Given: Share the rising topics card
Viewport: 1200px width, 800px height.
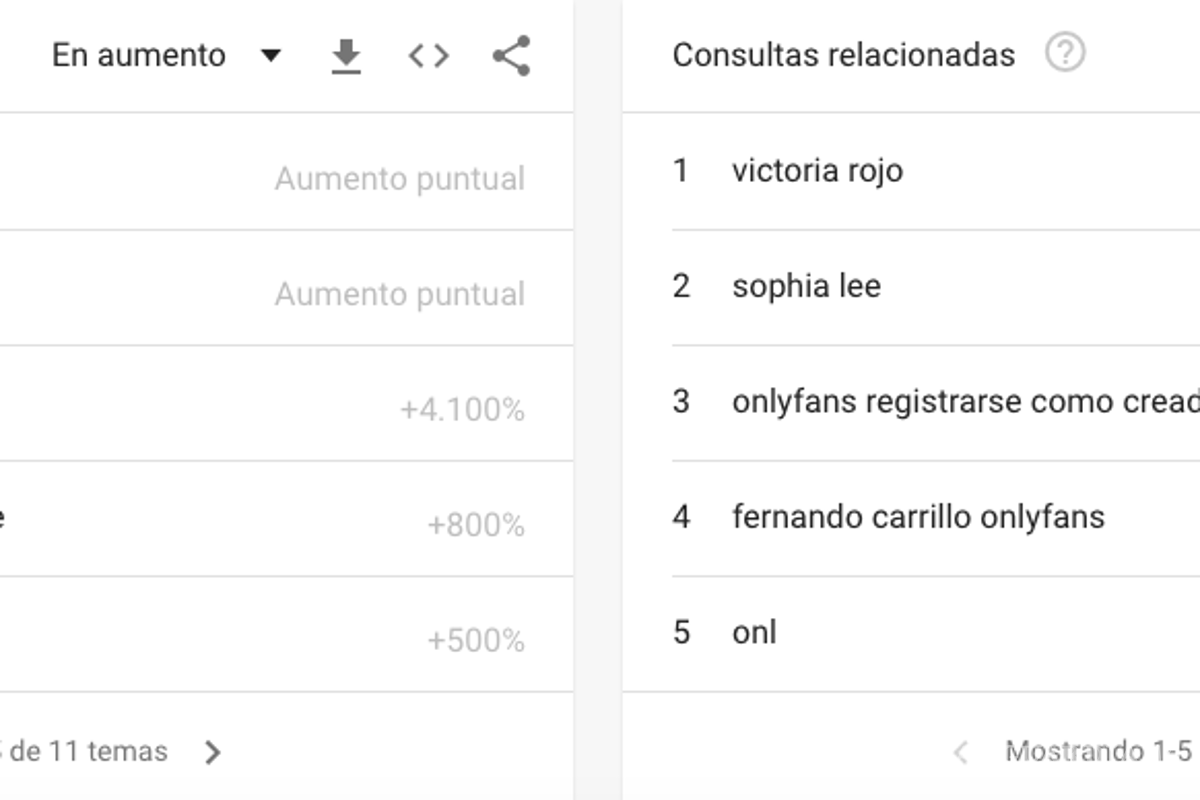Looking at the screenshot, I should tap(510, 55).
